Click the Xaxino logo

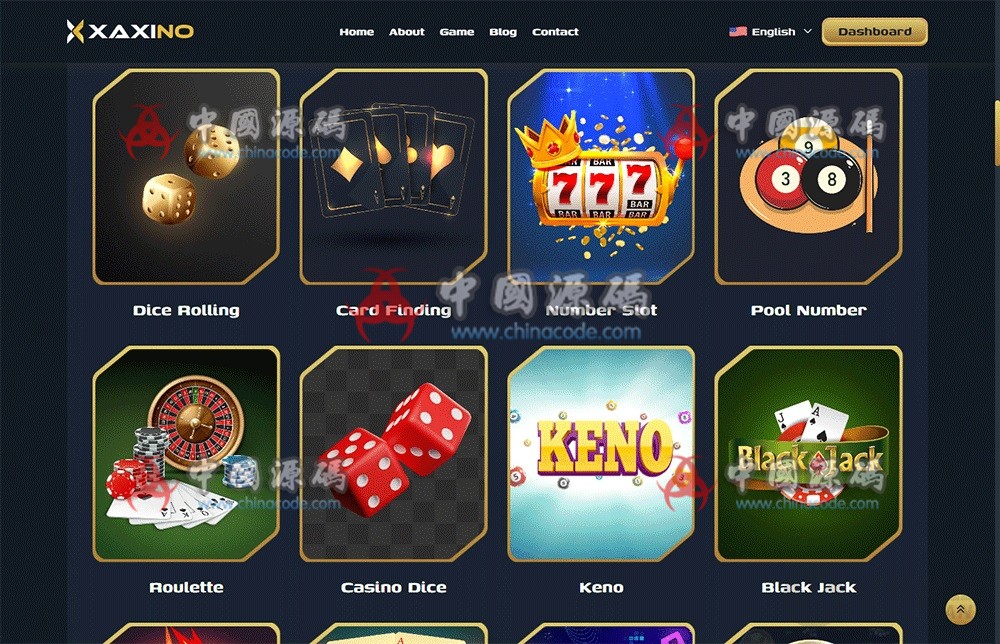pos(130,31)
